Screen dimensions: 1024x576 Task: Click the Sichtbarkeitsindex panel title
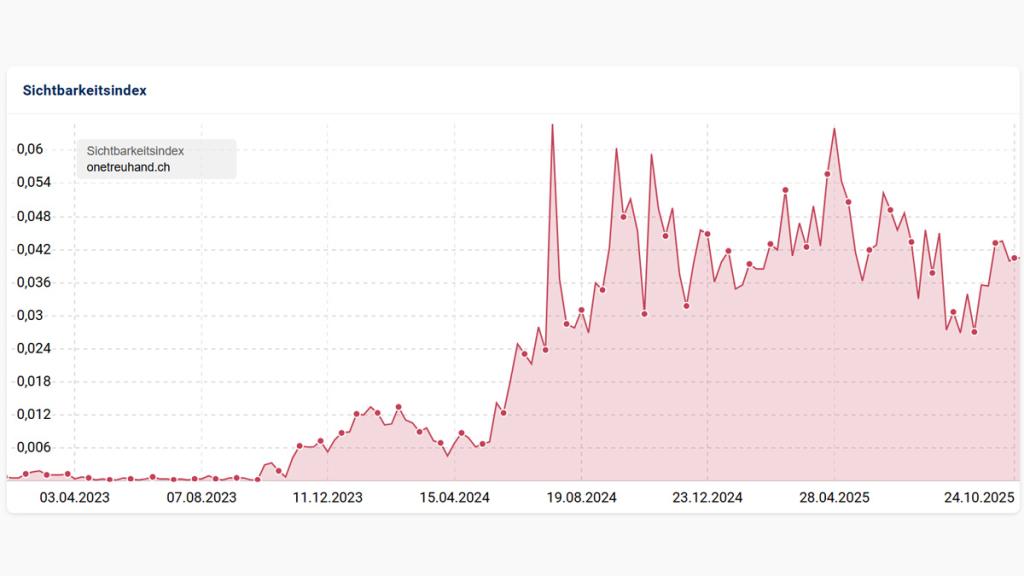point(85,90)
